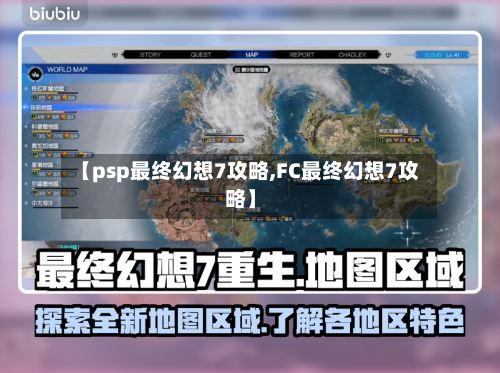
Task: Open the QUEST tab
Action: click(x=201, y=55)
